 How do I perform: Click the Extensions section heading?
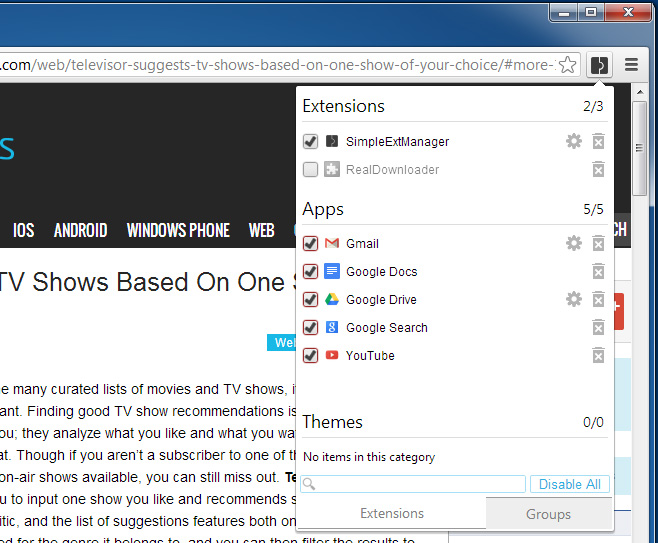pos(343,106)
